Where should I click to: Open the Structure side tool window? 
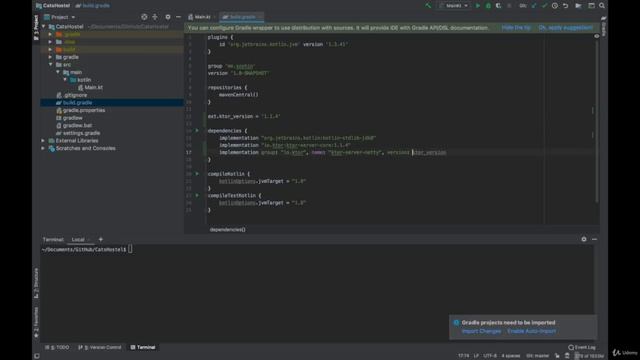coord(36,283)
